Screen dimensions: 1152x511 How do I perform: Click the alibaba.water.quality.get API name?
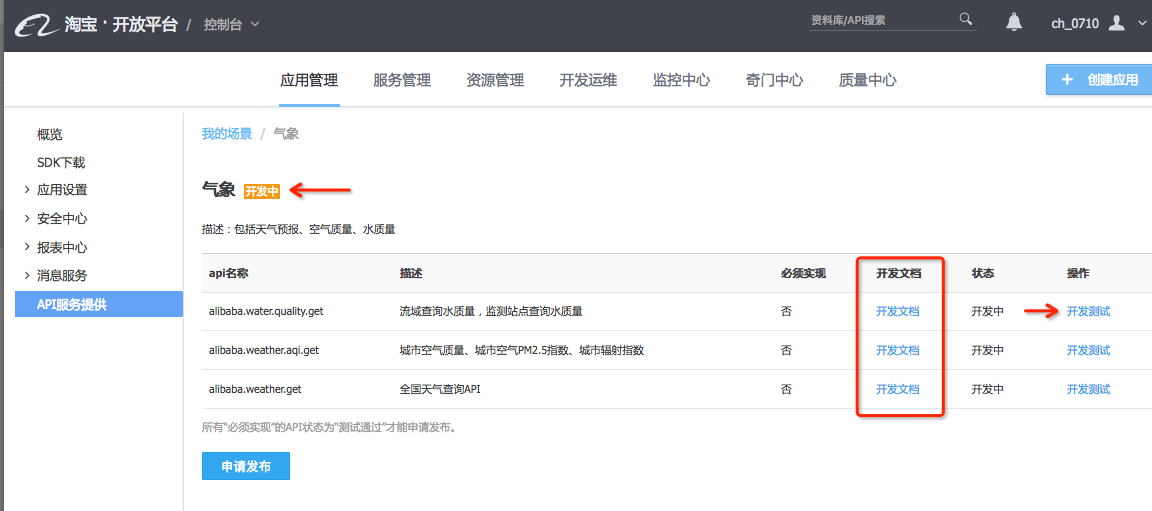click(x=267, y=311)
